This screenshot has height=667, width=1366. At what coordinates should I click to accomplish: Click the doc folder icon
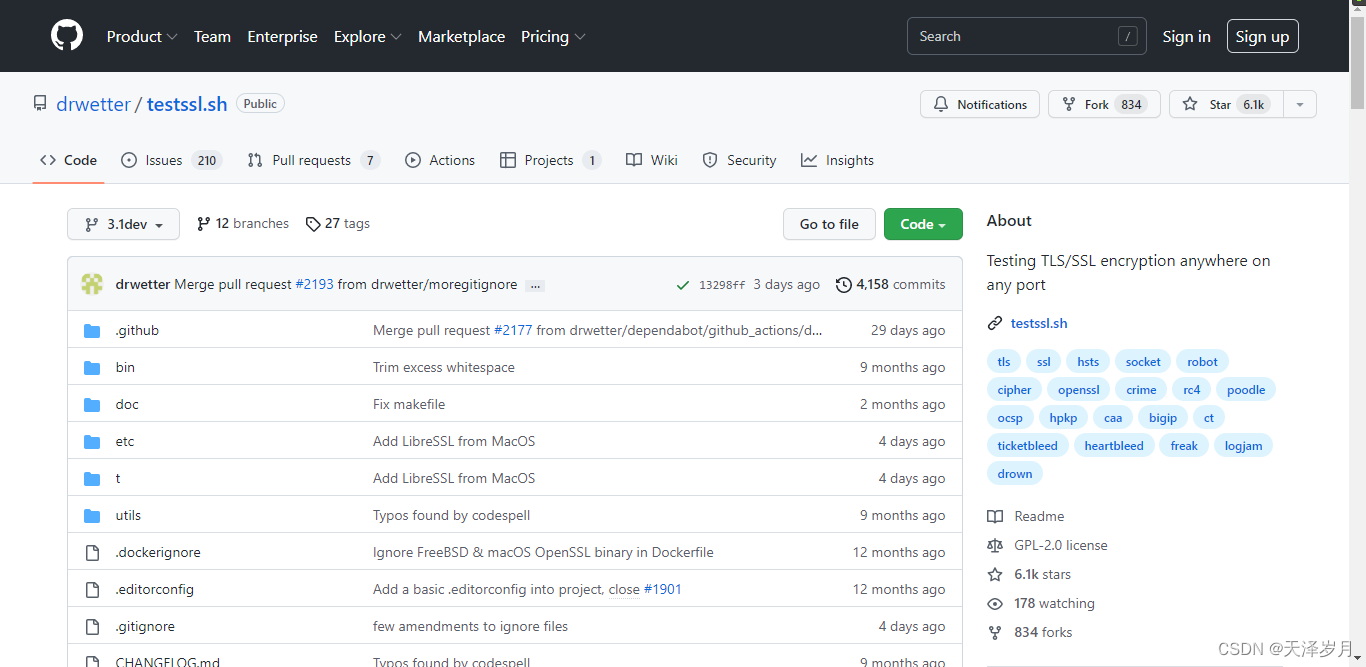pyautogui.click(x=92, y=404)
